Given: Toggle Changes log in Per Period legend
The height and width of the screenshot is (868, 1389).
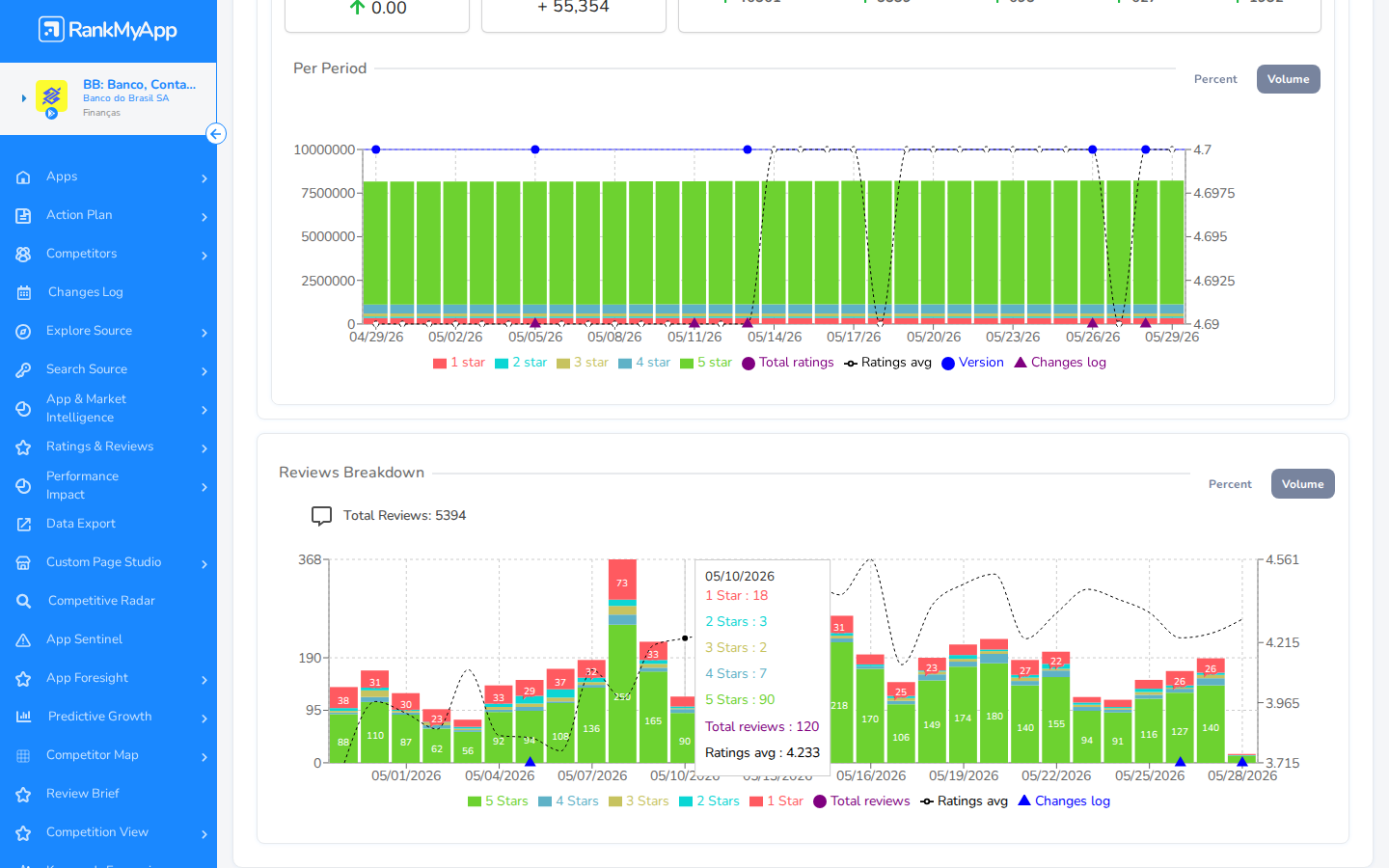Looking at the screenshot, I should pos(1060,363).
